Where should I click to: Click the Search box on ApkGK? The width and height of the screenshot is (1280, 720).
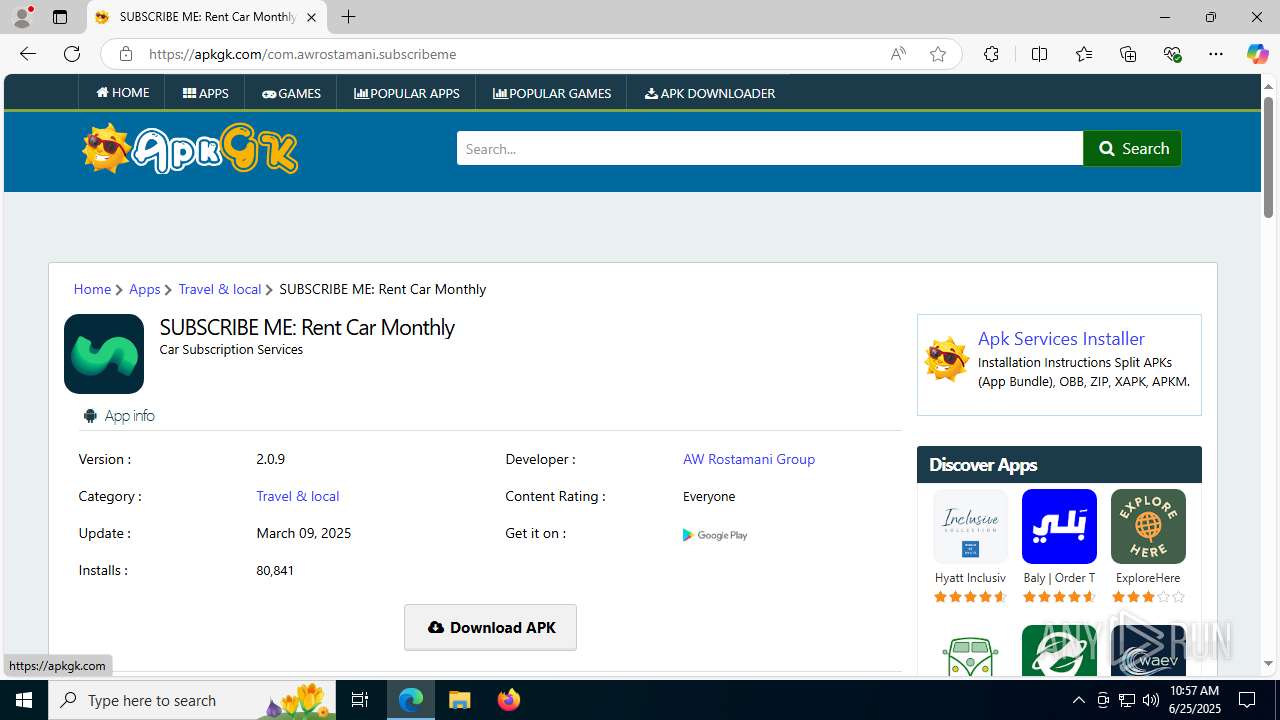pyautogui.click(x=770, y=149)
